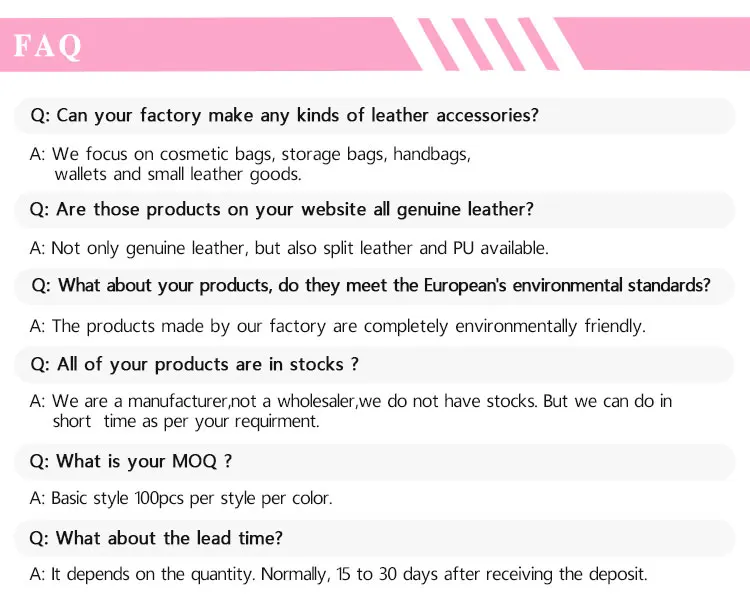Click the pink banner right segment
The width and height of the screenshot is (750, 611).
click(653, 44)
